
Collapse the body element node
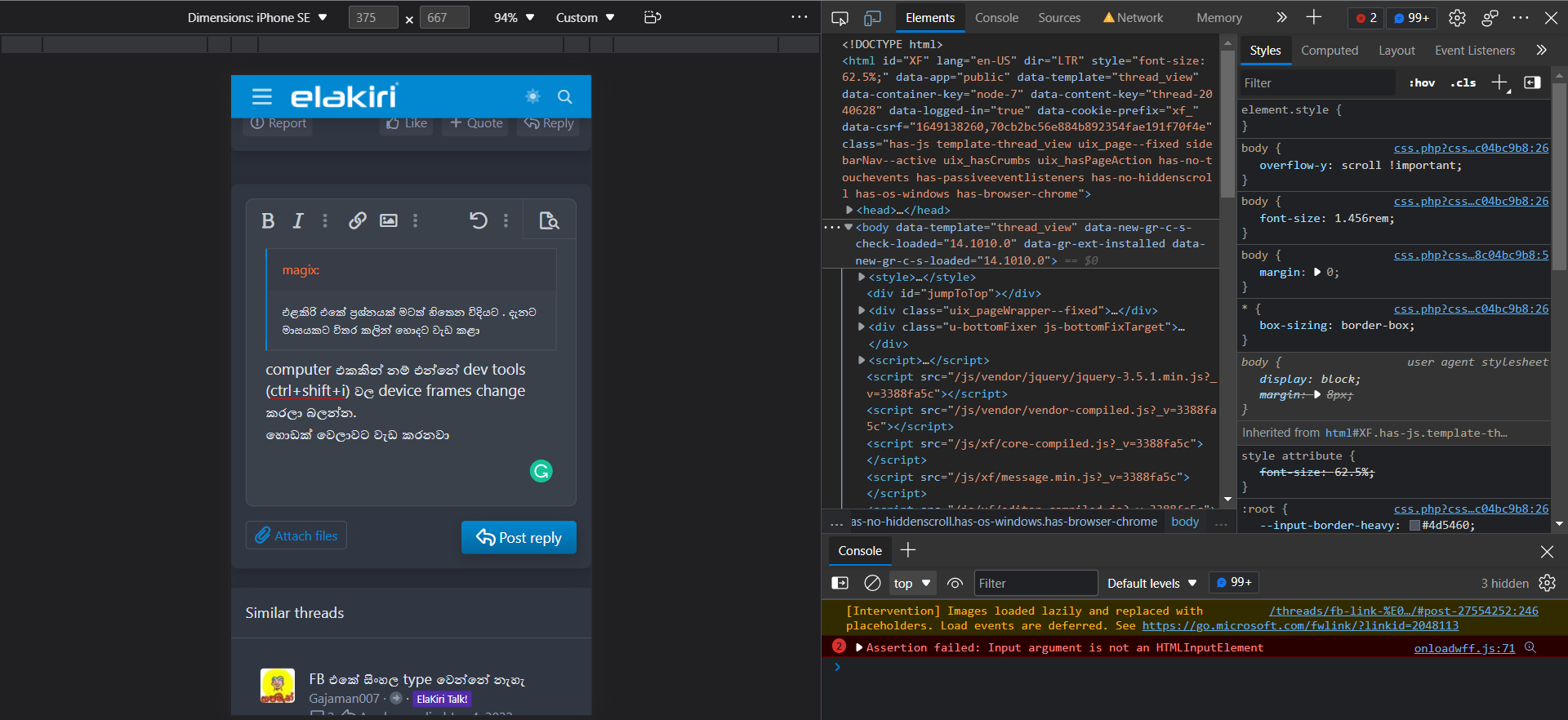click(x=849, y=227)
